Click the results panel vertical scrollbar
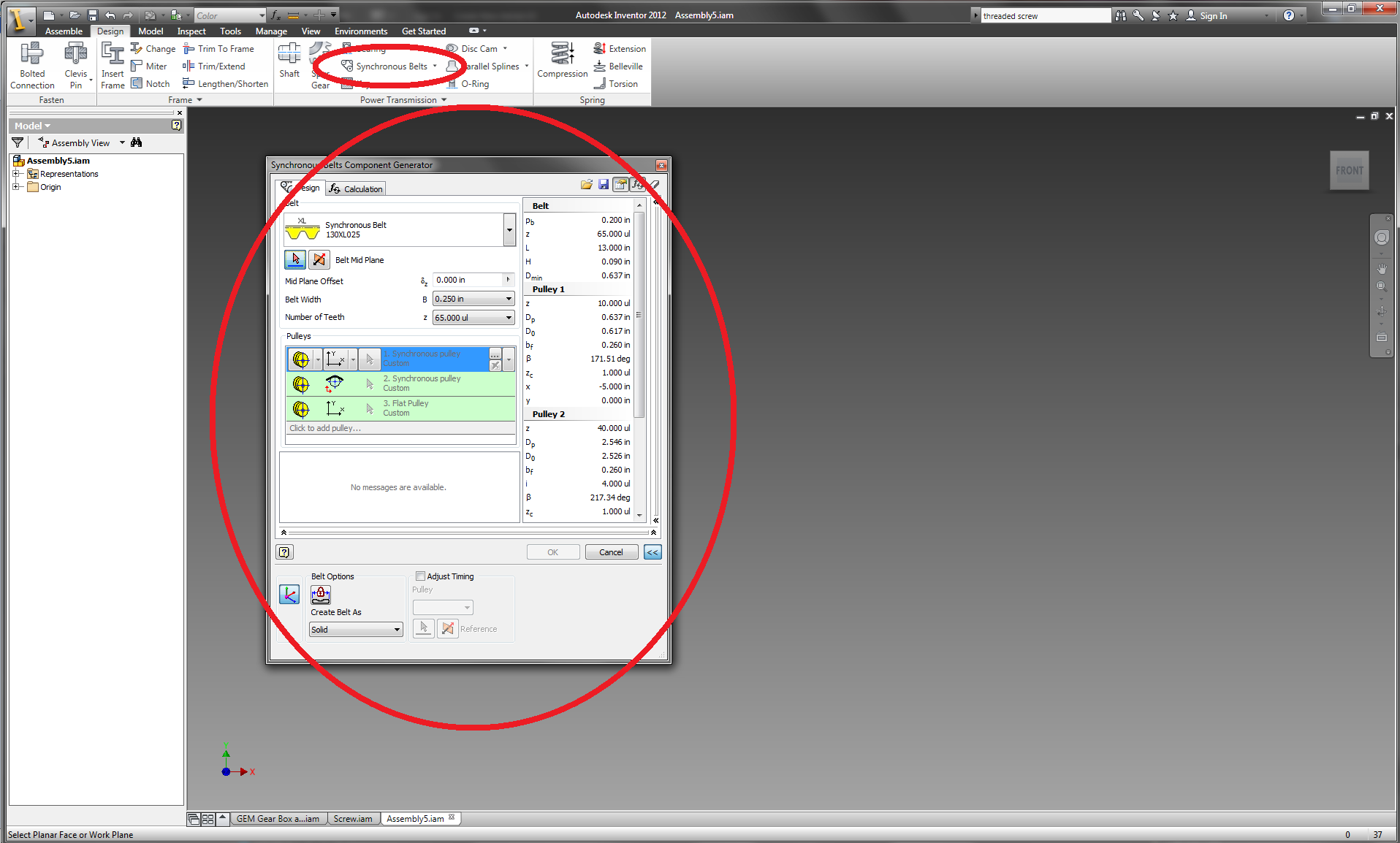The image size is (1400, 843). (639, 314)
